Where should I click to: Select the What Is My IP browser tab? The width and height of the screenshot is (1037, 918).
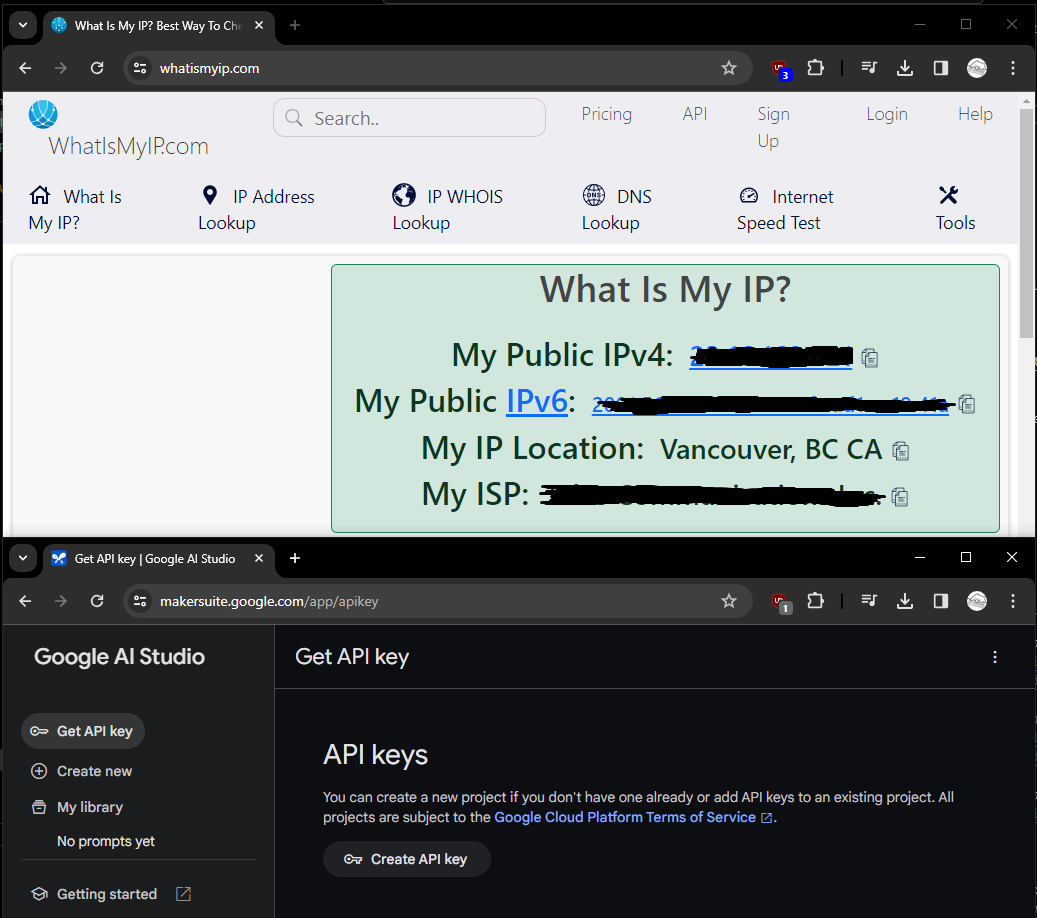pos(150,25)
